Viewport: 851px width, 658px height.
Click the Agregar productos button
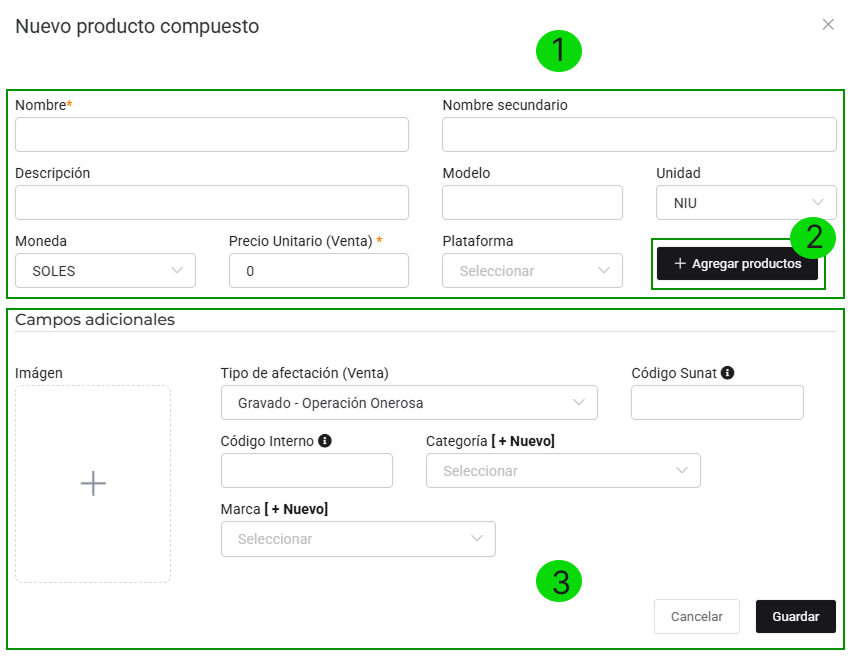(737, 264)
